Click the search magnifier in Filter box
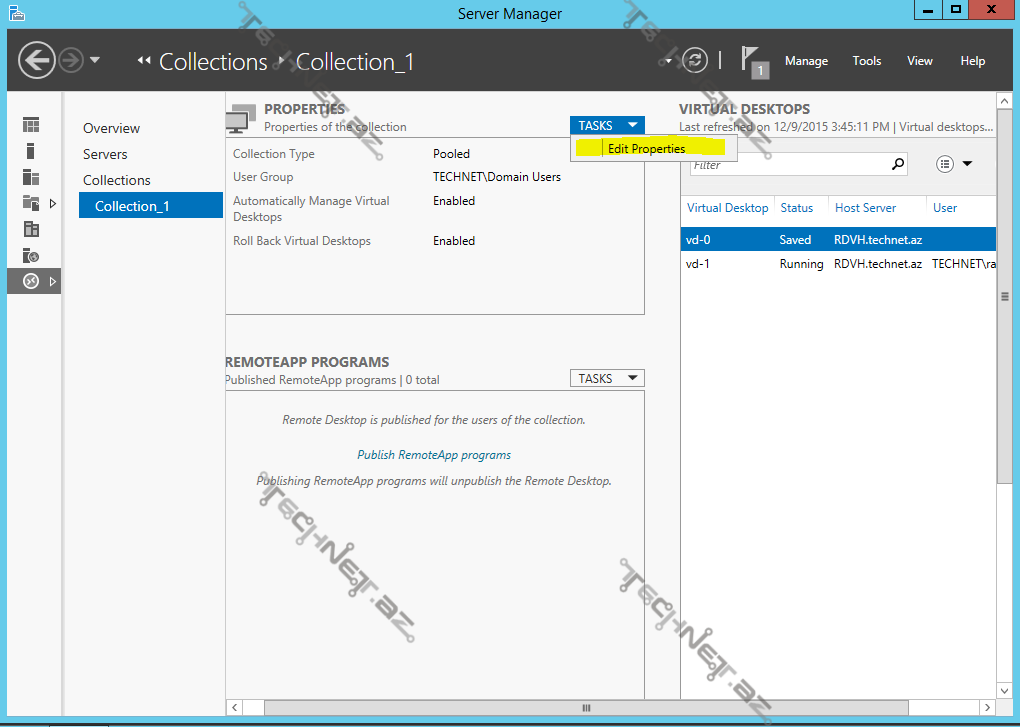 897,164
